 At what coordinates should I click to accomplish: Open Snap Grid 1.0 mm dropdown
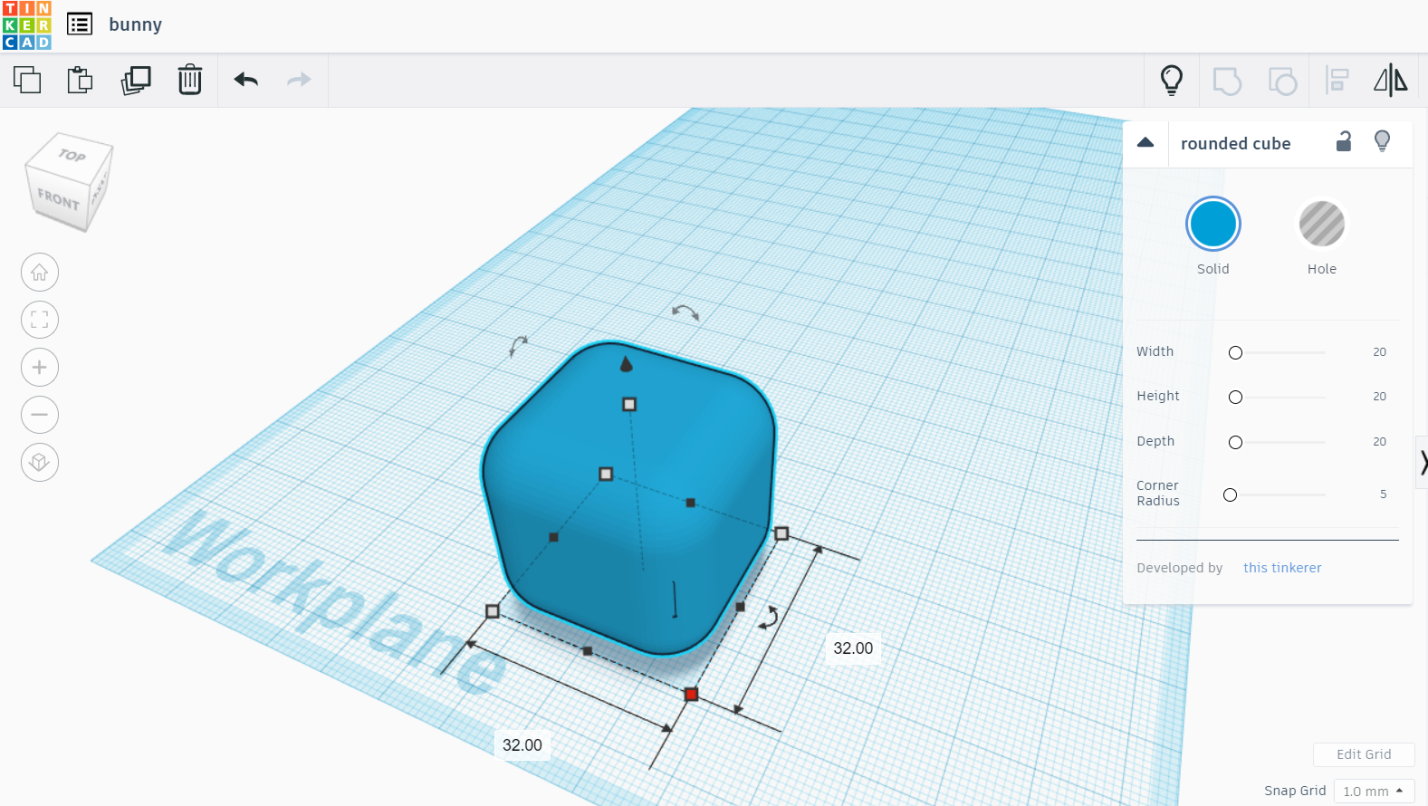tap(1372, 791)
